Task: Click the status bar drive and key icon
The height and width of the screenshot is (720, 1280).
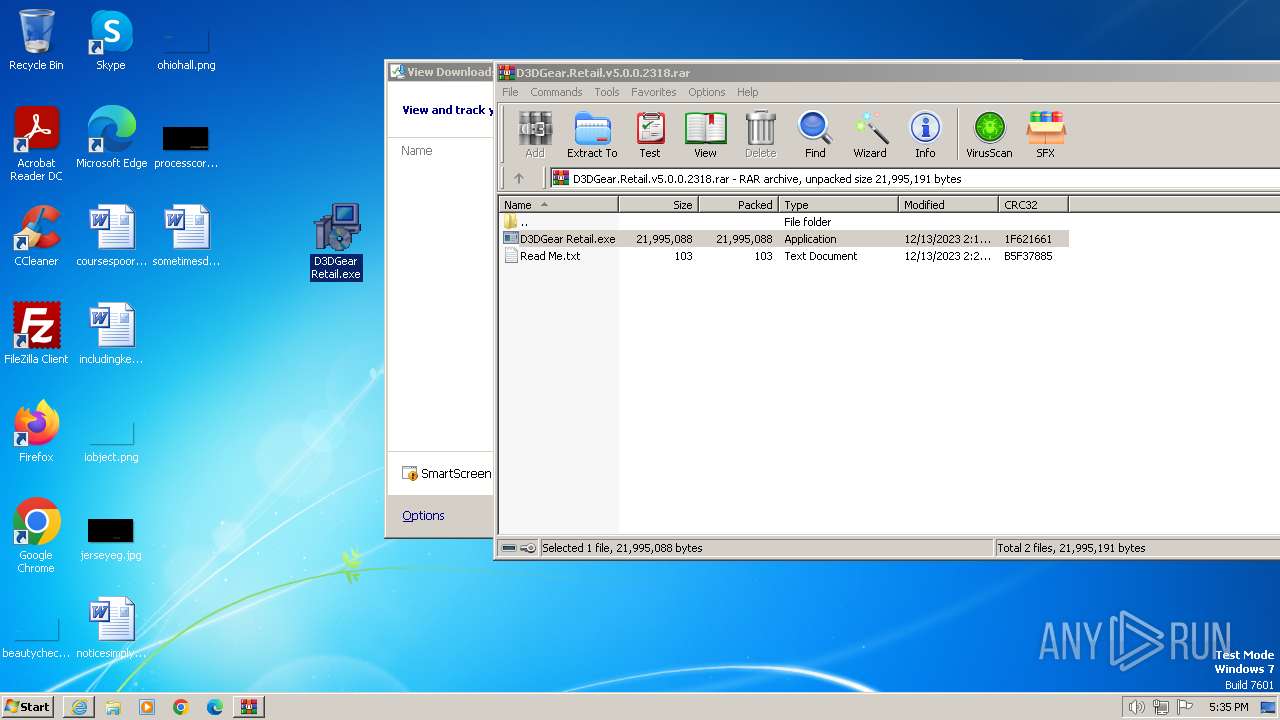Action: (518, 548)
